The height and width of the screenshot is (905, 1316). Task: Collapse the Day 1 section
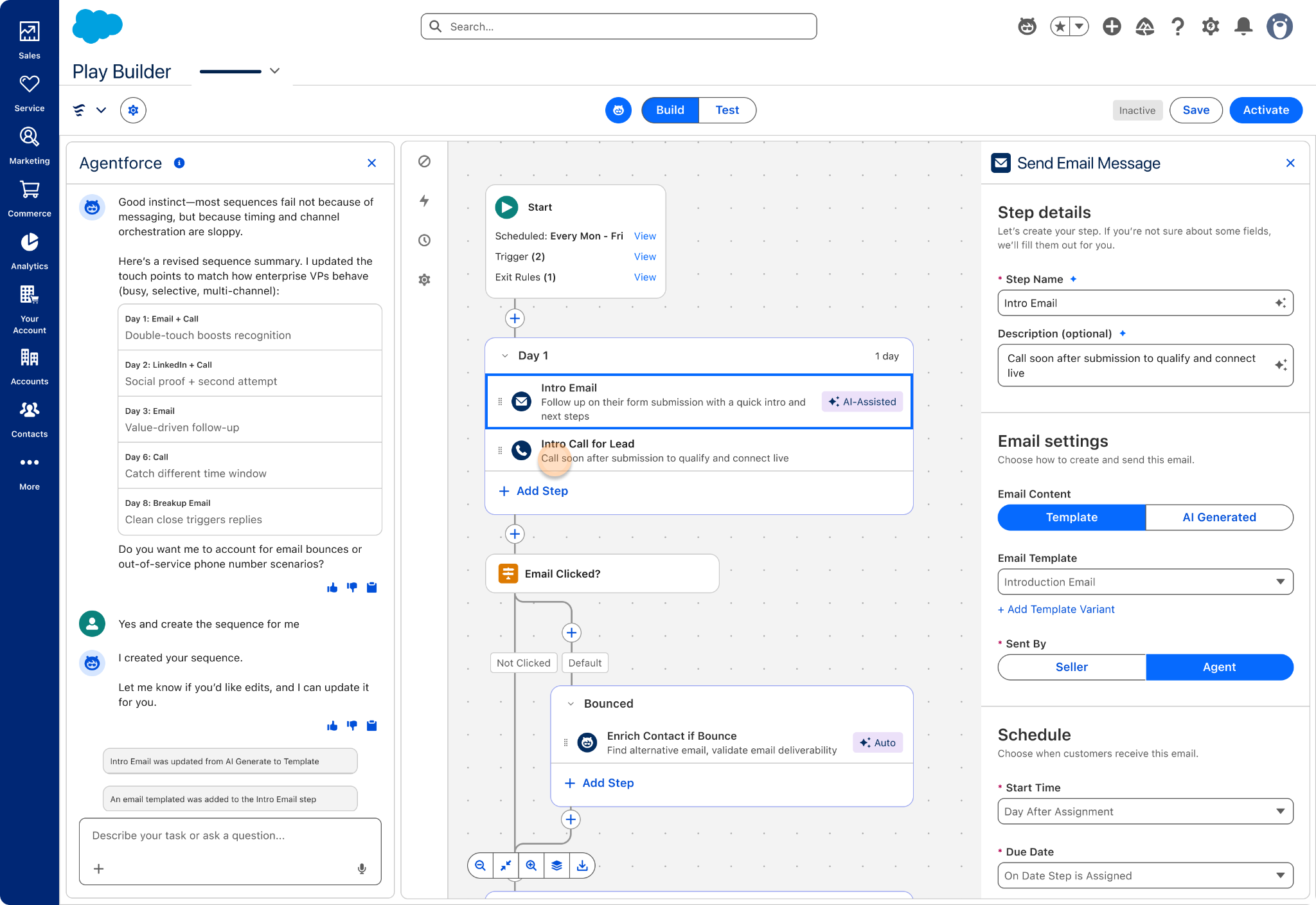(505, 356)
